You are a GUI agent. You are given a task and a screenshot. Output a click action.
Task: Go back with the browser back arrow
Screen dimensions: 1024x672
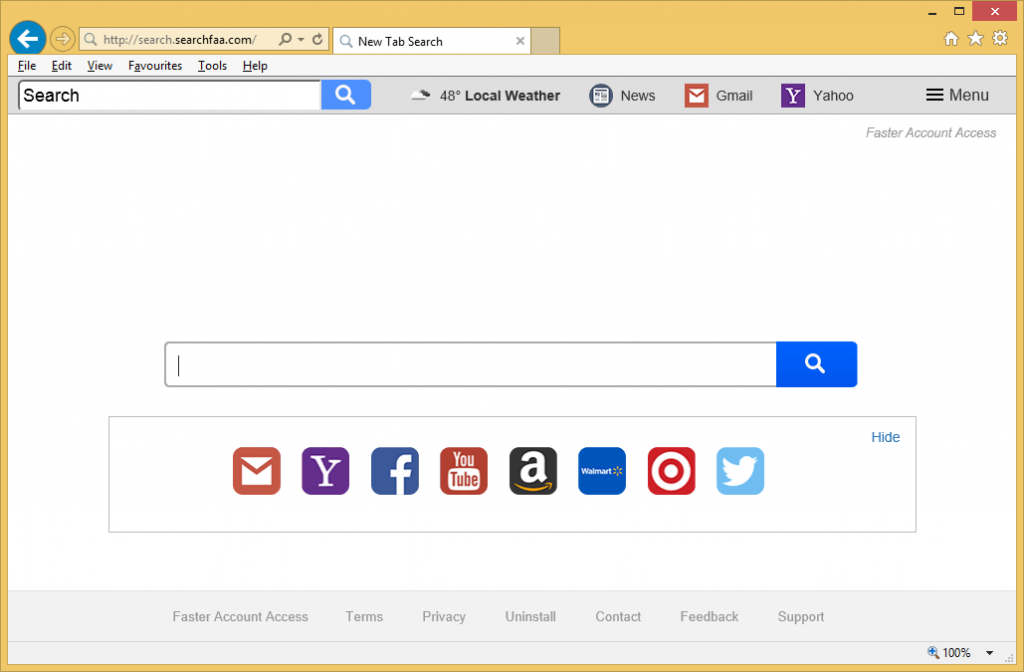(27, 39)
